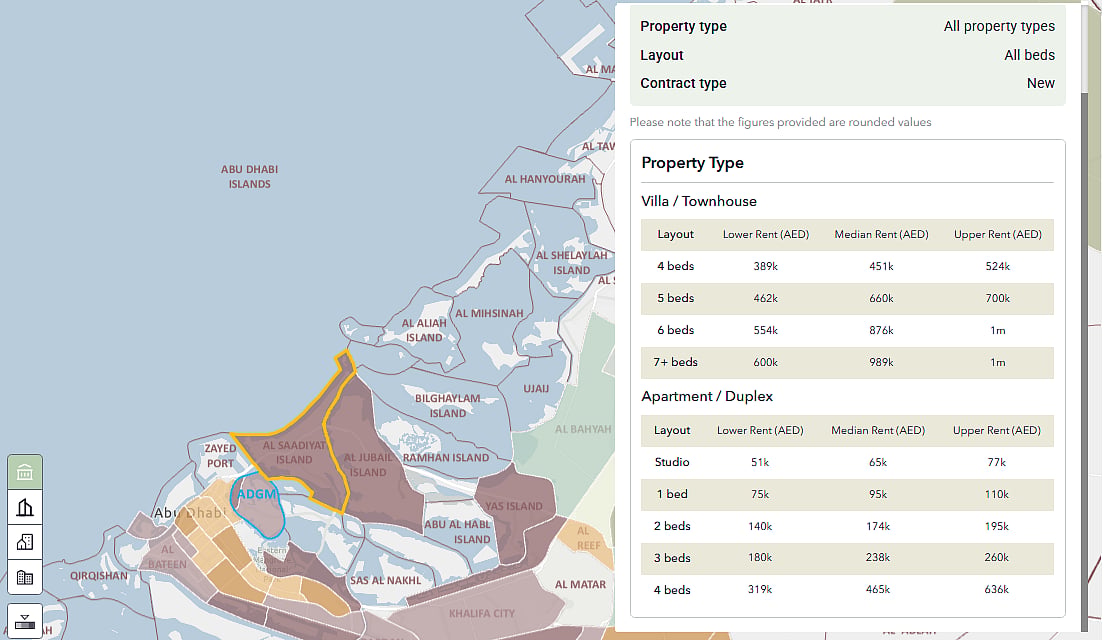Change the Layout All beds filter

coord(847,55)
